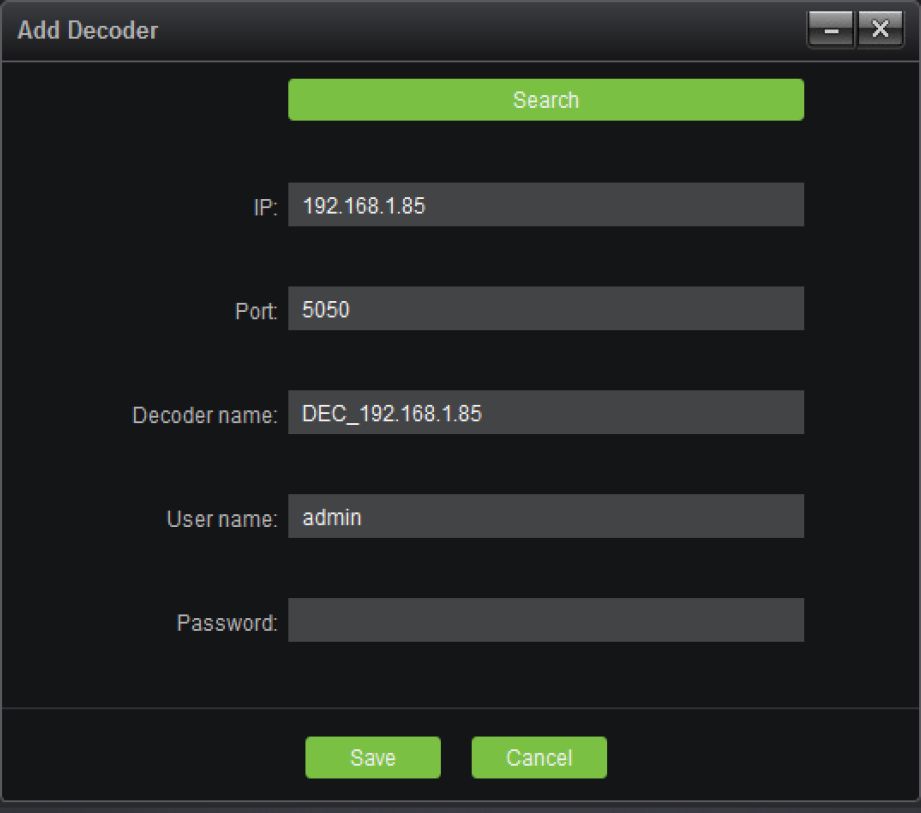Click the "admin" user name text
This screenshot has height=813, width=921.
[332, 518]
